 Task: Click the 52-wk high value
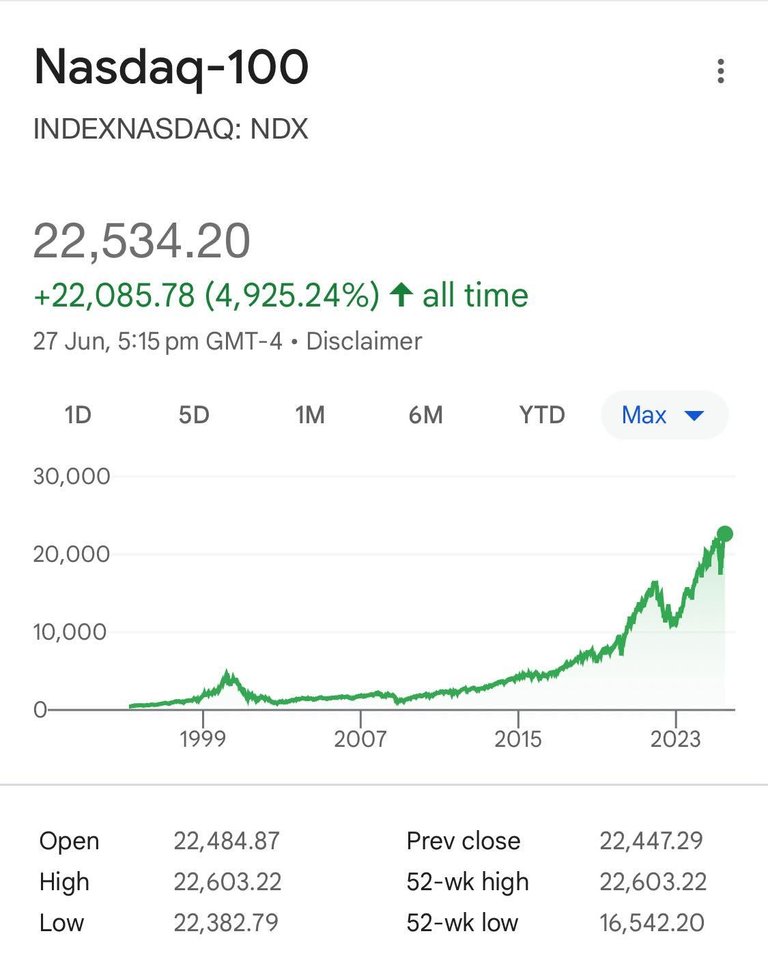tap(653, 882)
